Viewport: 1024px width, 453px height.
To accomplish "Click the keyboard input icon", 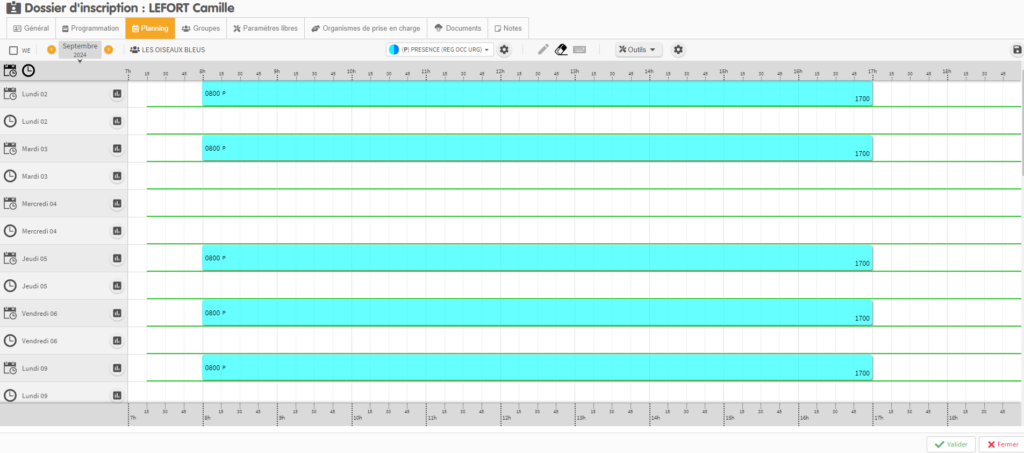I will click(579, 49).
